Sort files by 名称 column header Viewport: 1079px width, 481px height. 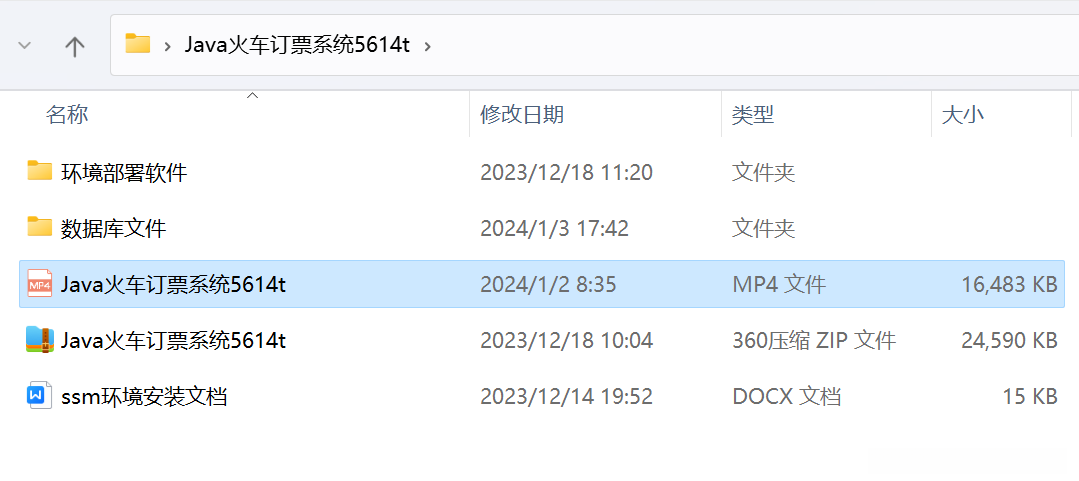tap(67, 114)
